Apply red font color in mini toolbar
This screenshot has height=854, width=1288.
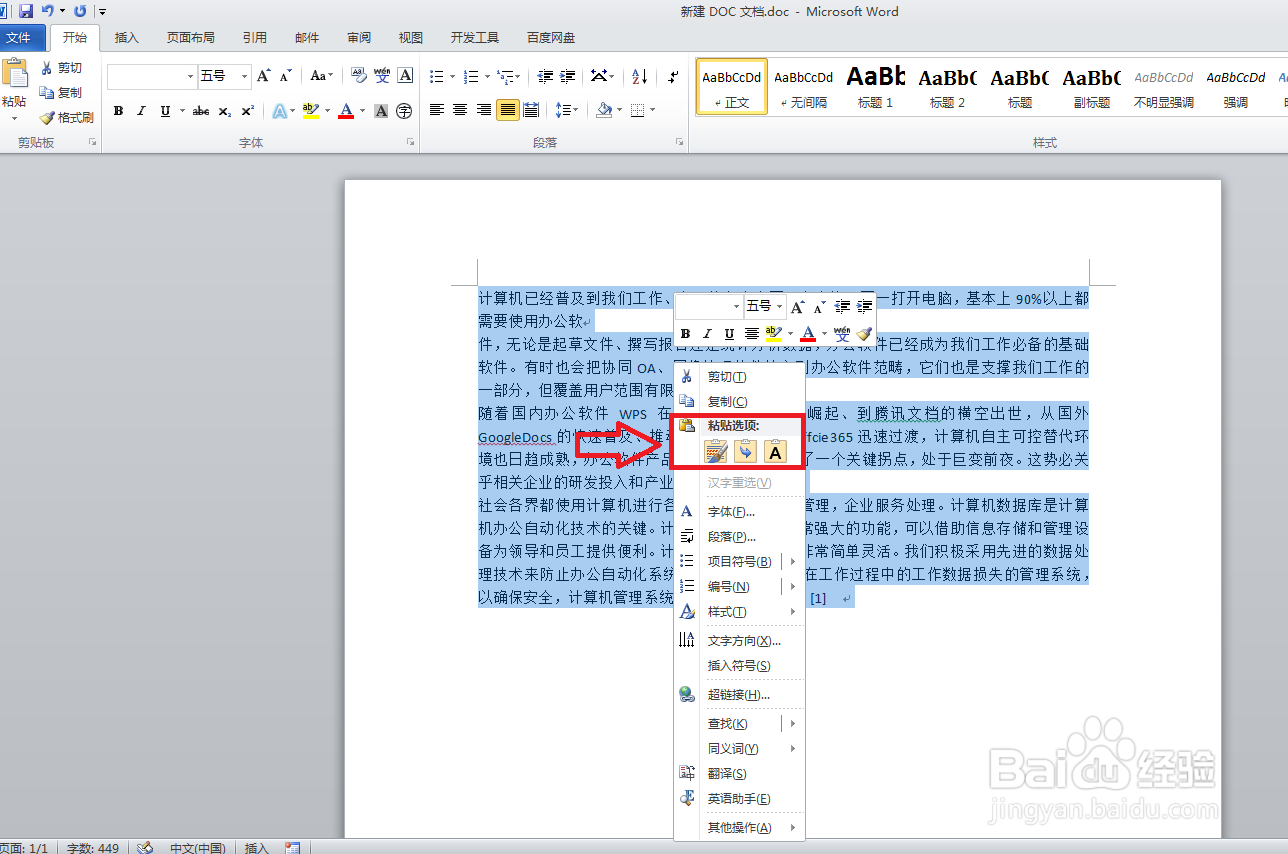[808, 333]
